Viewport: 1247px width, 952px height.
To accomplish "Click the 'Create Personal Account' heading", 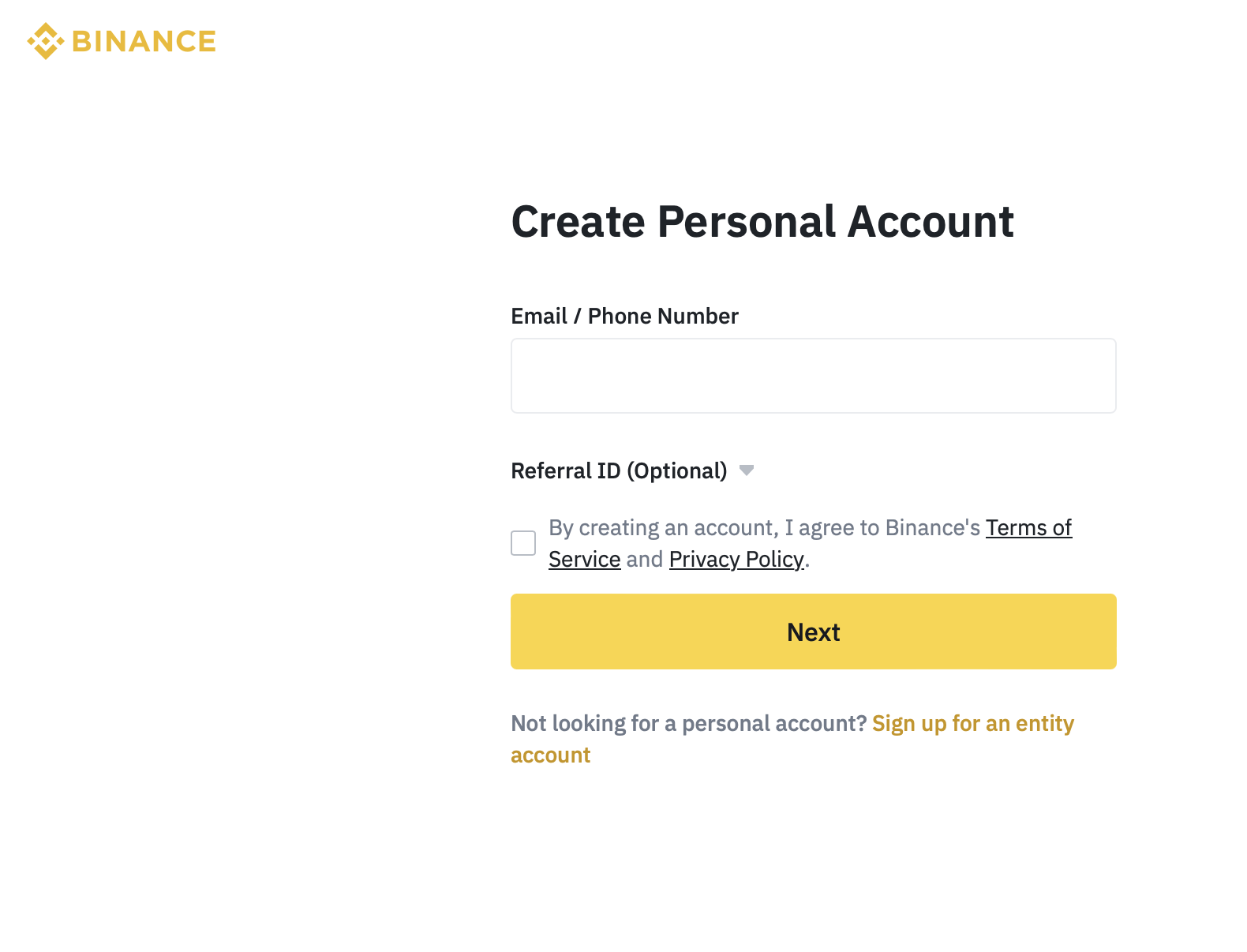I will [x=762, y=221].
